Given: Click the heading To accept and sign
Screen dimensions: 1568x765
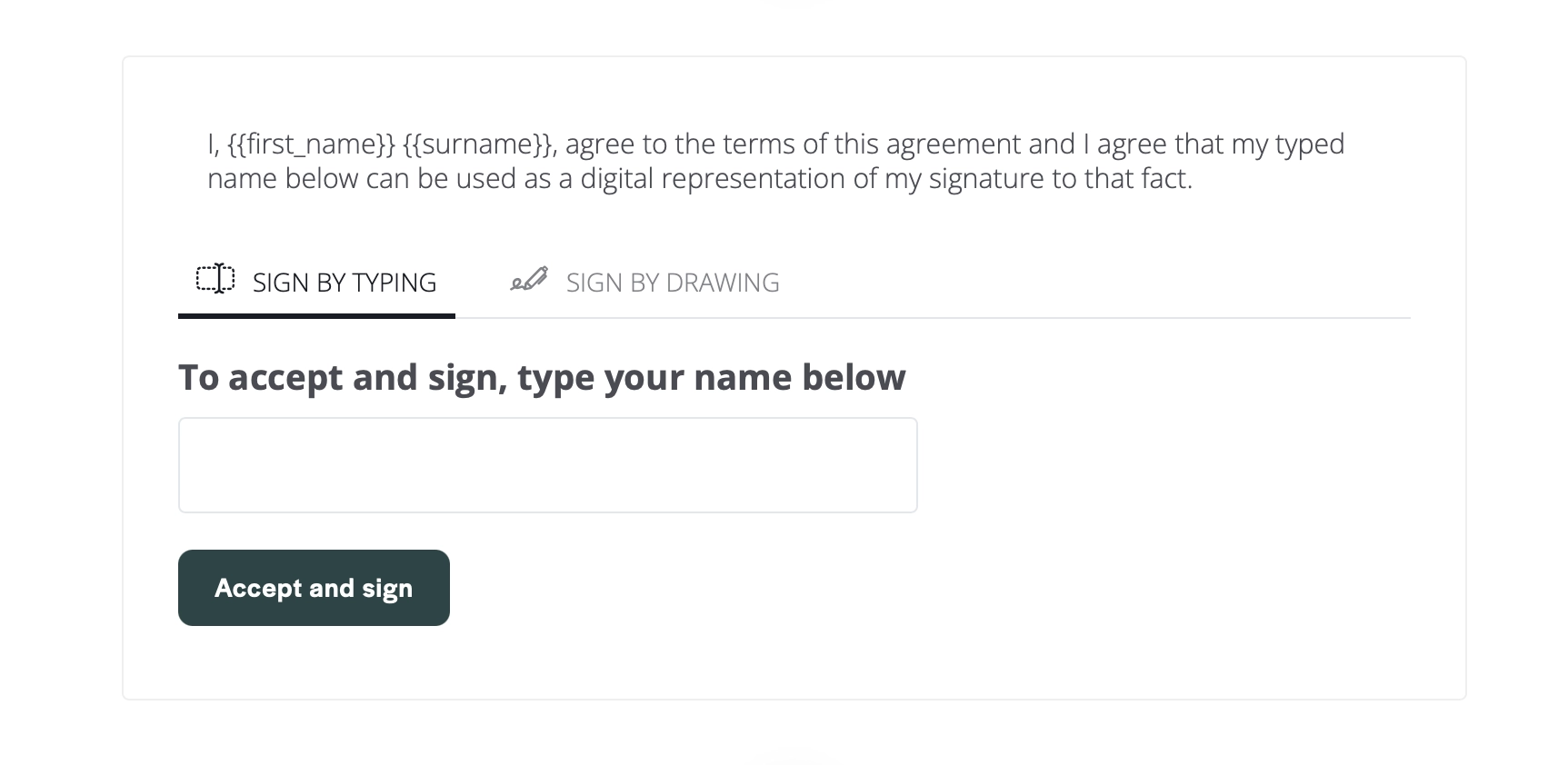Looking at the screenshot, I should [x=542, y=377].
